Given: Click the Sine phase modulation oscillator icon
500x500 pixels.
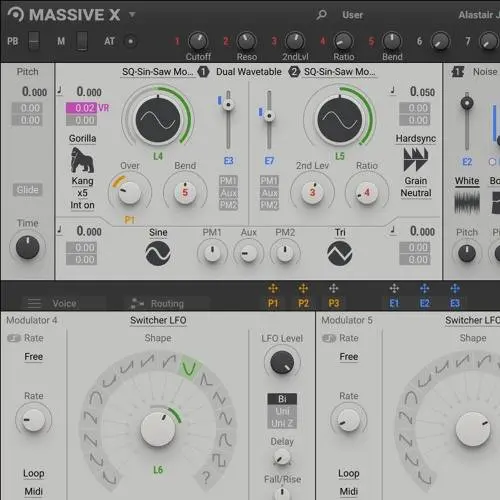Looking at the screenshot, I should pyautogui.click(x=158, y=253).
